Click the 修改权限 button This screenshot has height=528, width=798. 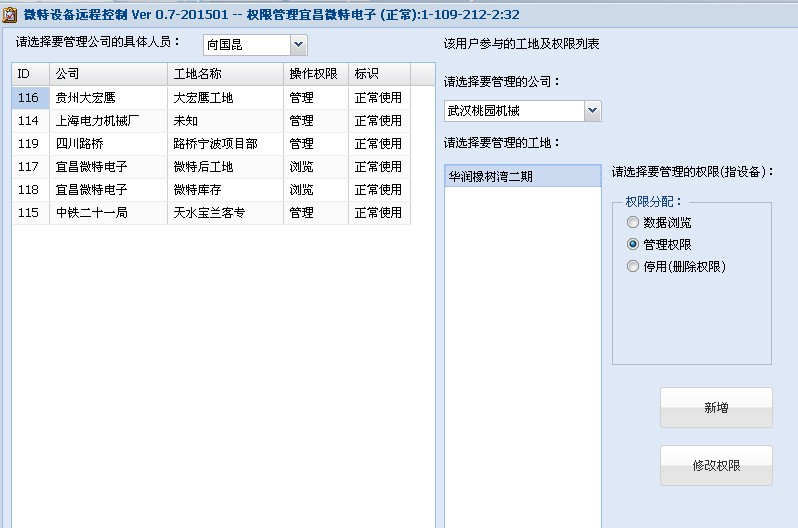[716, 465]
